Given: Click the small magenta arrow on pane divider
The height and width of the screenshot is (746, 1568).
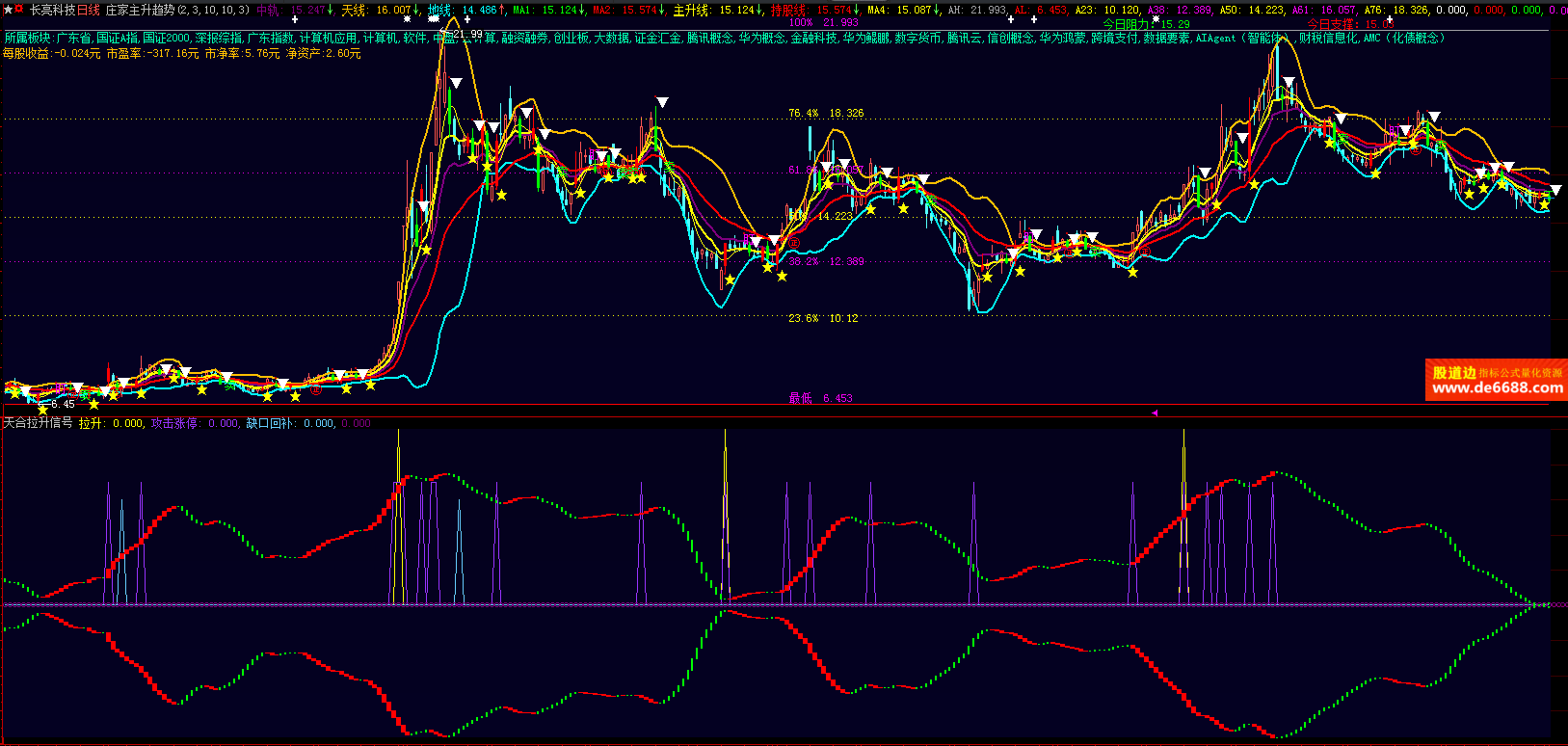Looking at the screenshot, I should [x=1155, y=413].
